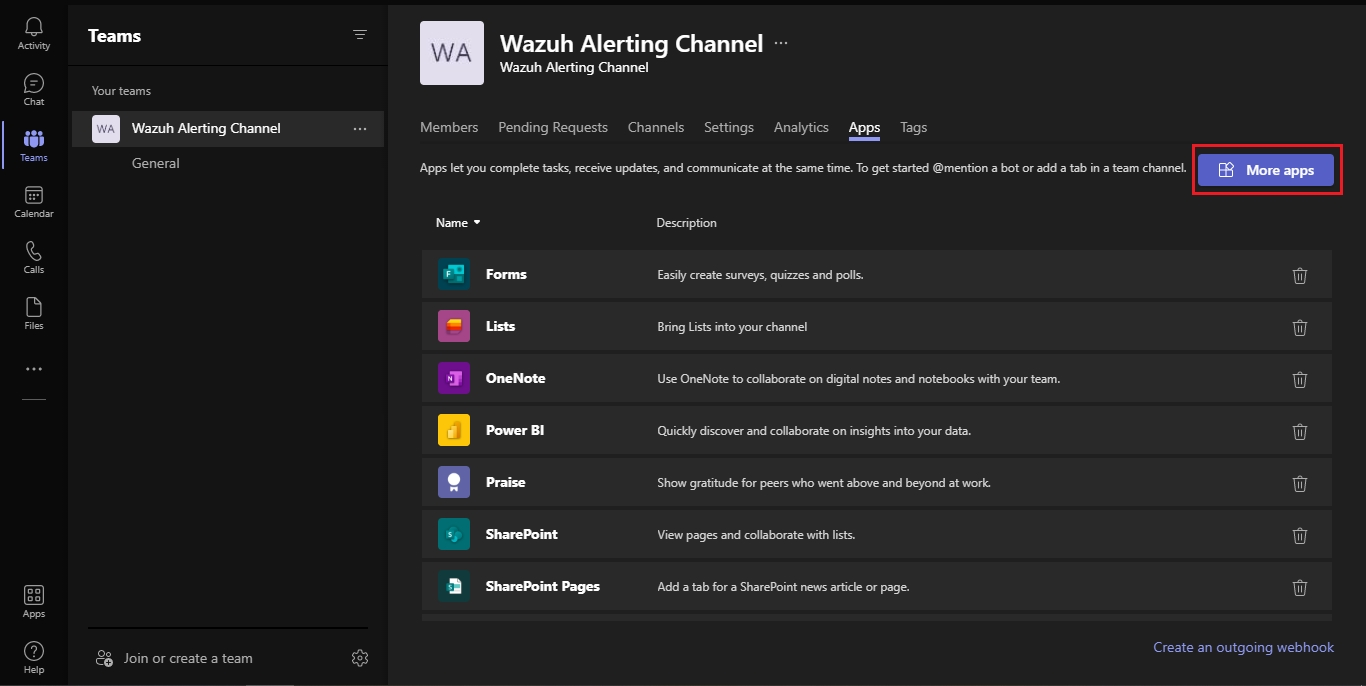Viewport: 1366px width, 686px height.
Task: Switch to the Settings tab
Action: coord(729,127)
